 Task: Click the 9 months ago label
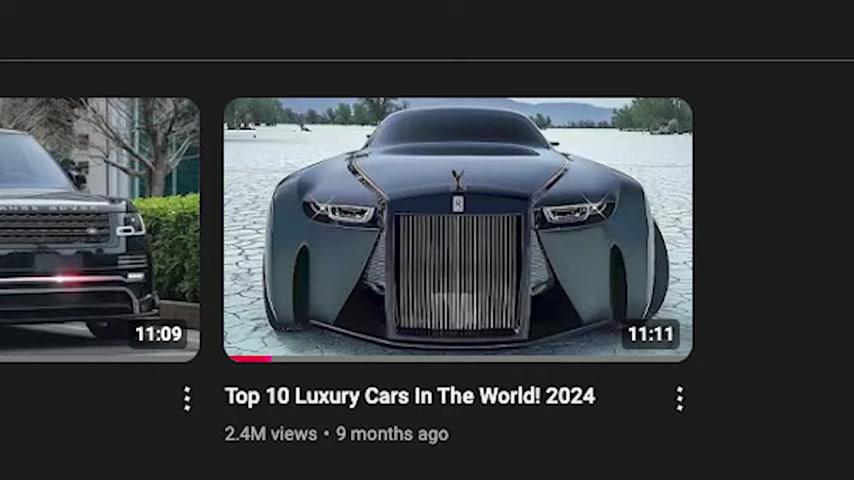(x=392, y=434)
